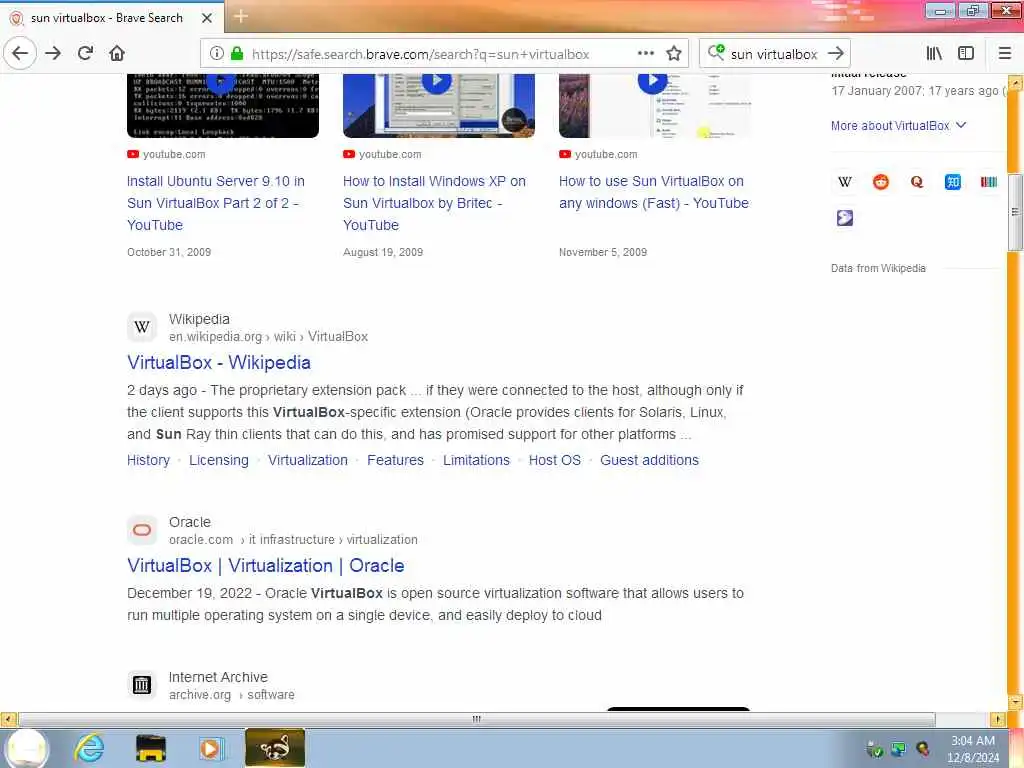The image size is (1024, 768).
Task: Go back to the previous page
Action: pyautogui.click(x=20, y=54)
